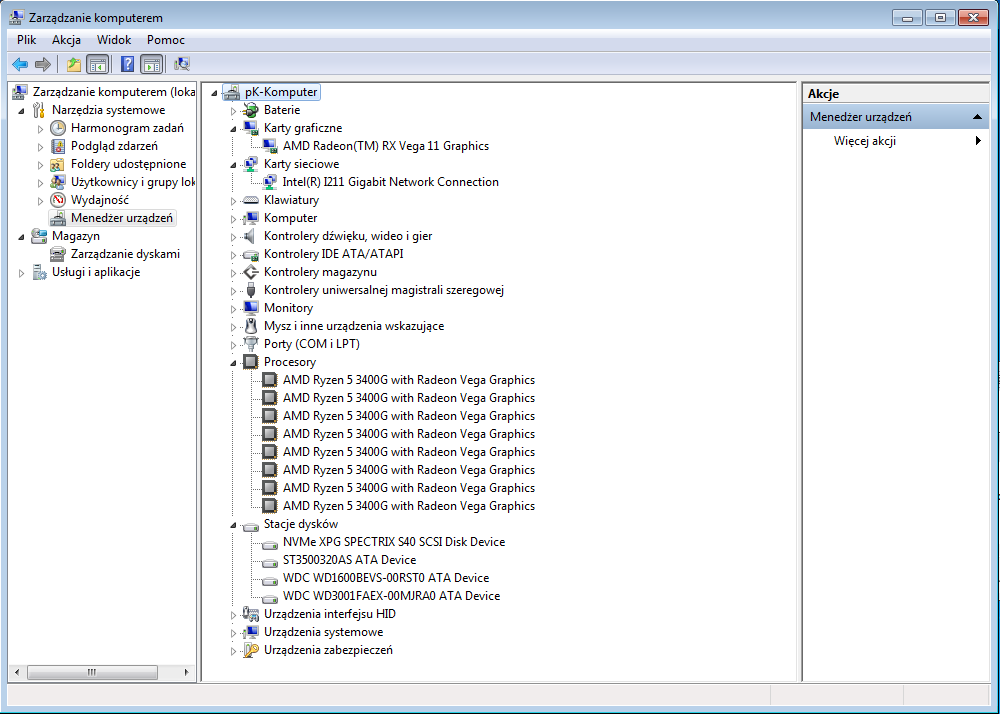
Task: Click the Wydajność icon in left tree
Action: (58, 200)
